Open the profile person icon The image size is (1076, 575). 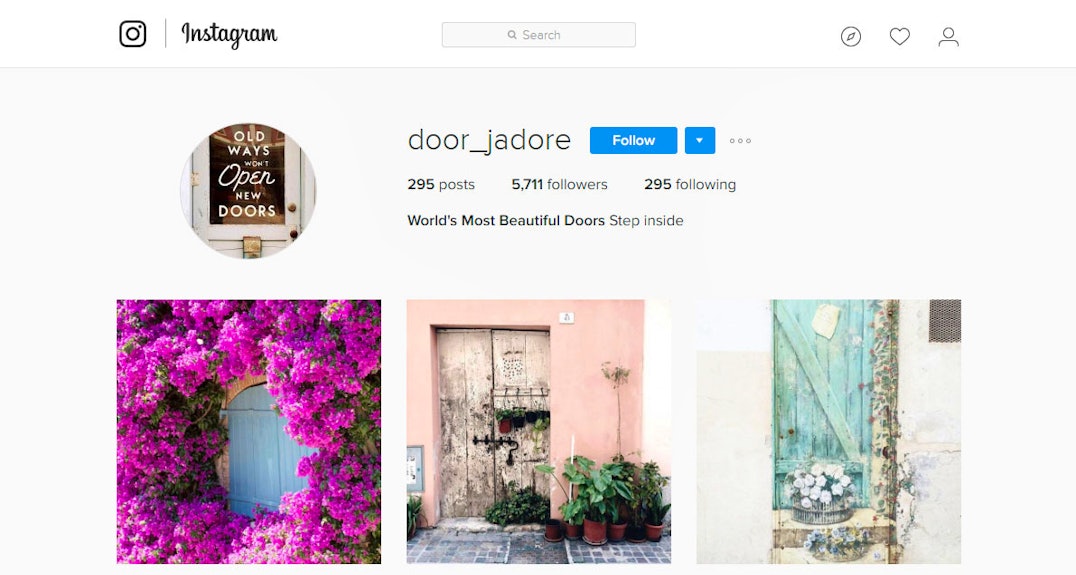tap(948, 36)
